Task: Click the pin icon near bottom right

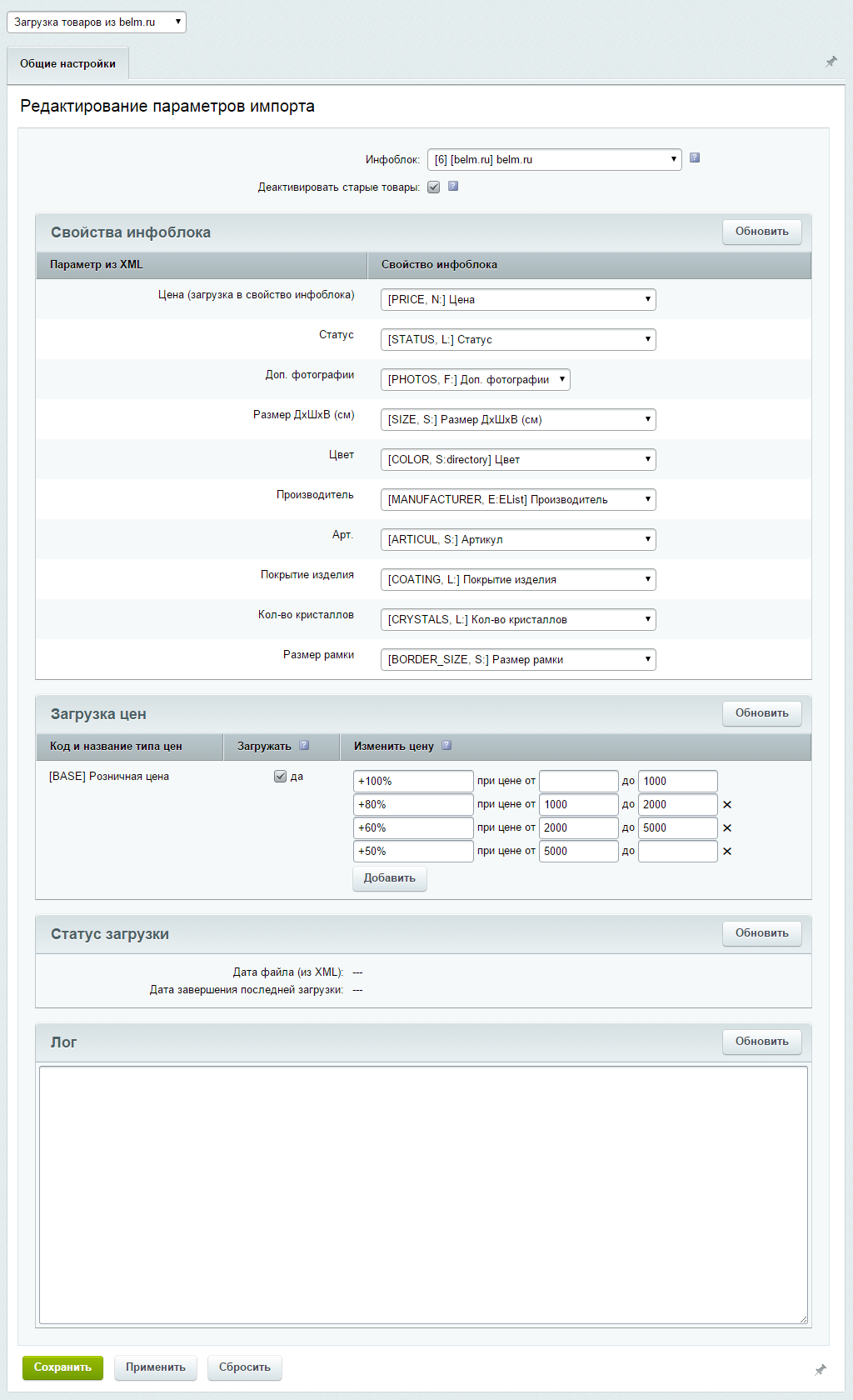Action: point(820,1369)
